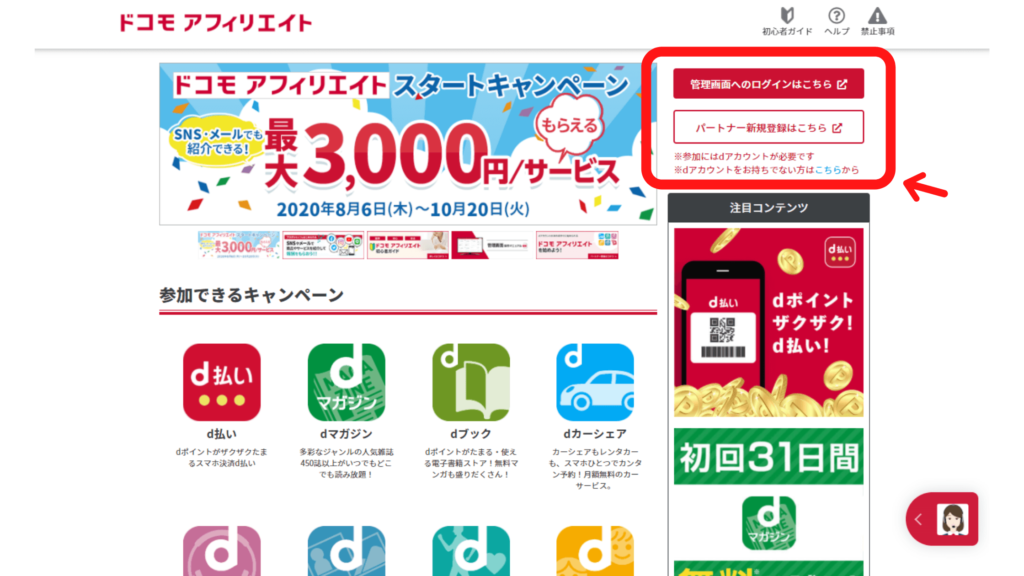Click the d払い campaign name label
This screenshot has height=576, width=1024.
click(222, 434)
